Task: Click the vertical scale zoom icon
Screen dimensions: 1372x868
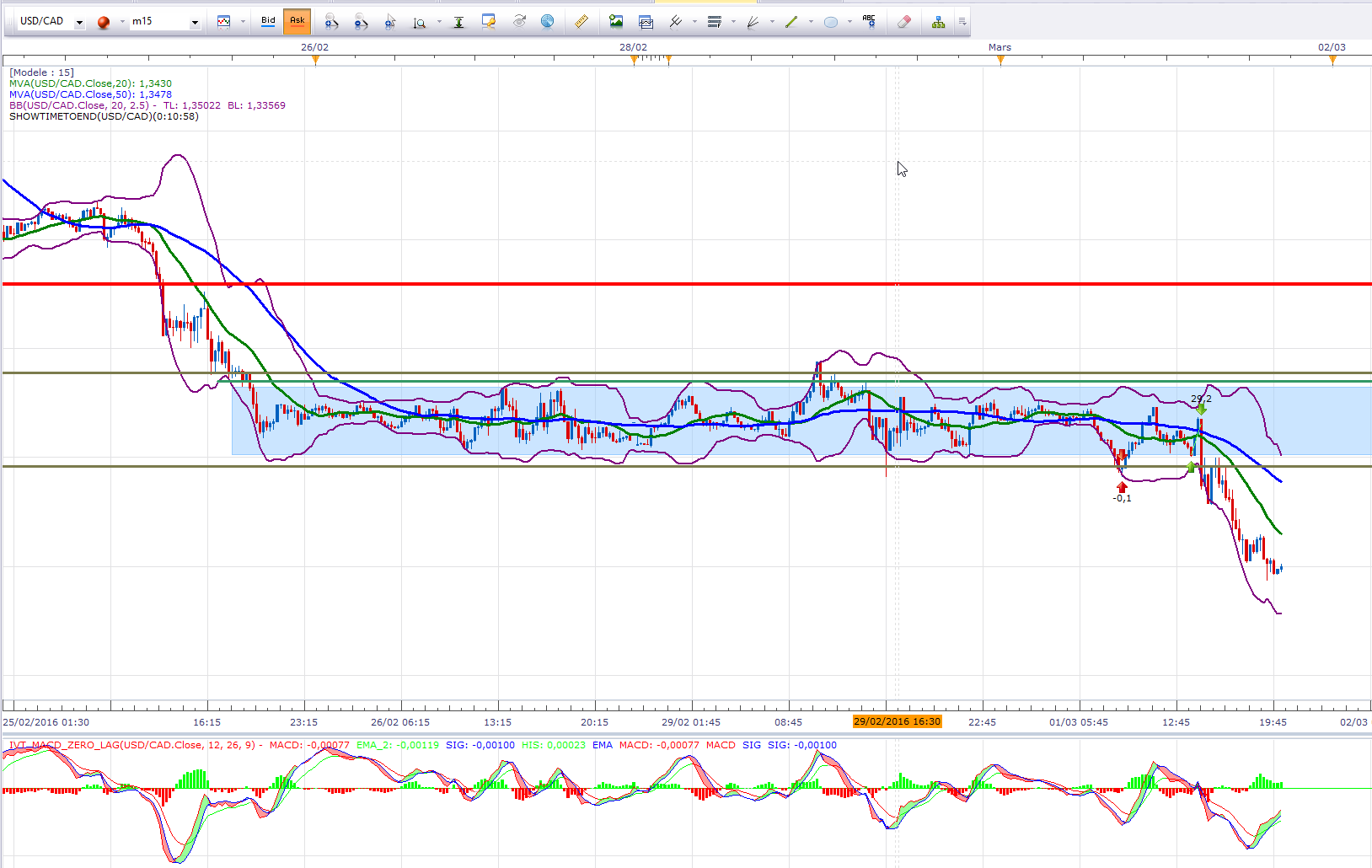Action: [x=419, y=22]
